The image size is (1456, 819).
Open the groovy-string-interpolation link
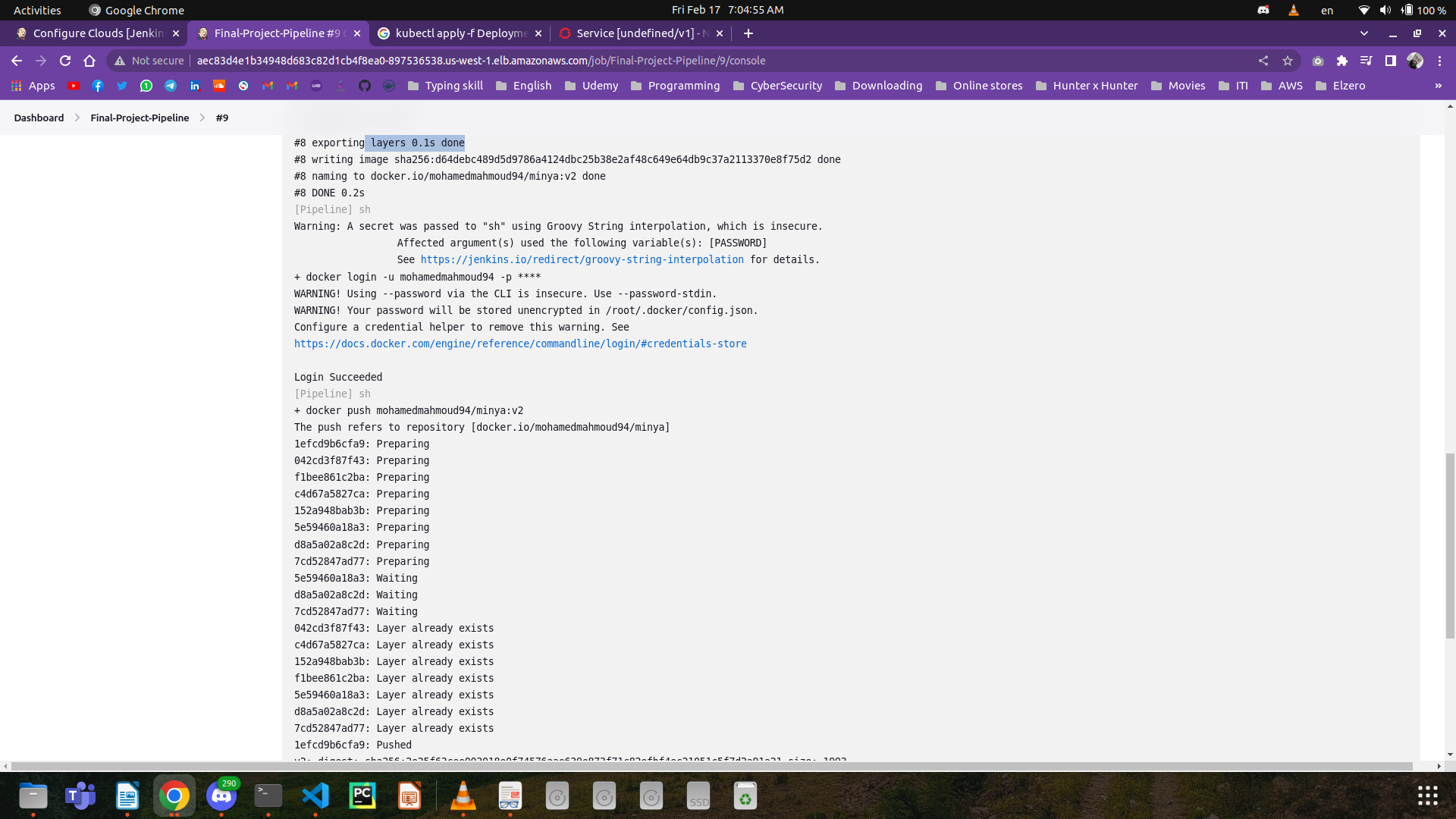click(x=582, y=259)
